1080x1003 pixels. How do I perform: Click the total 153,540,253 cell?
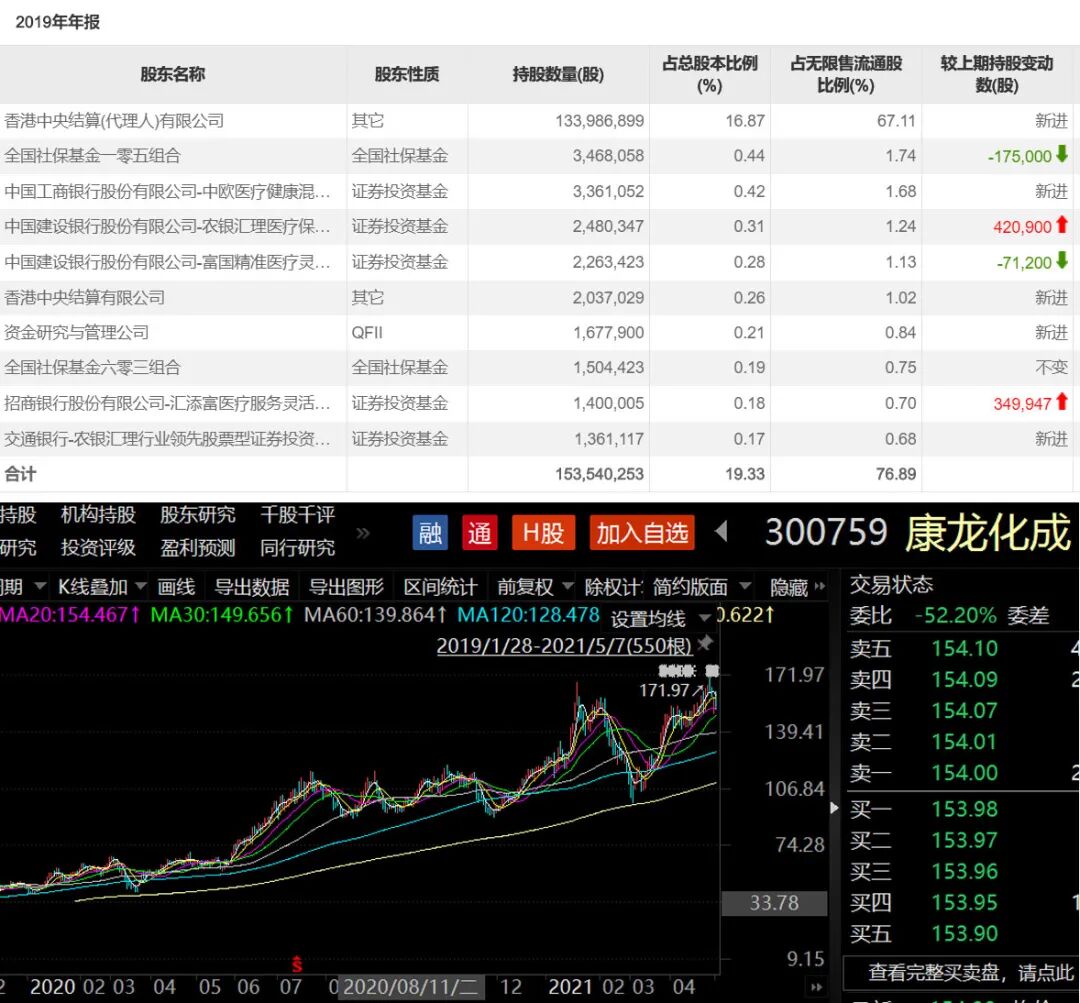[x=599, y=474]
